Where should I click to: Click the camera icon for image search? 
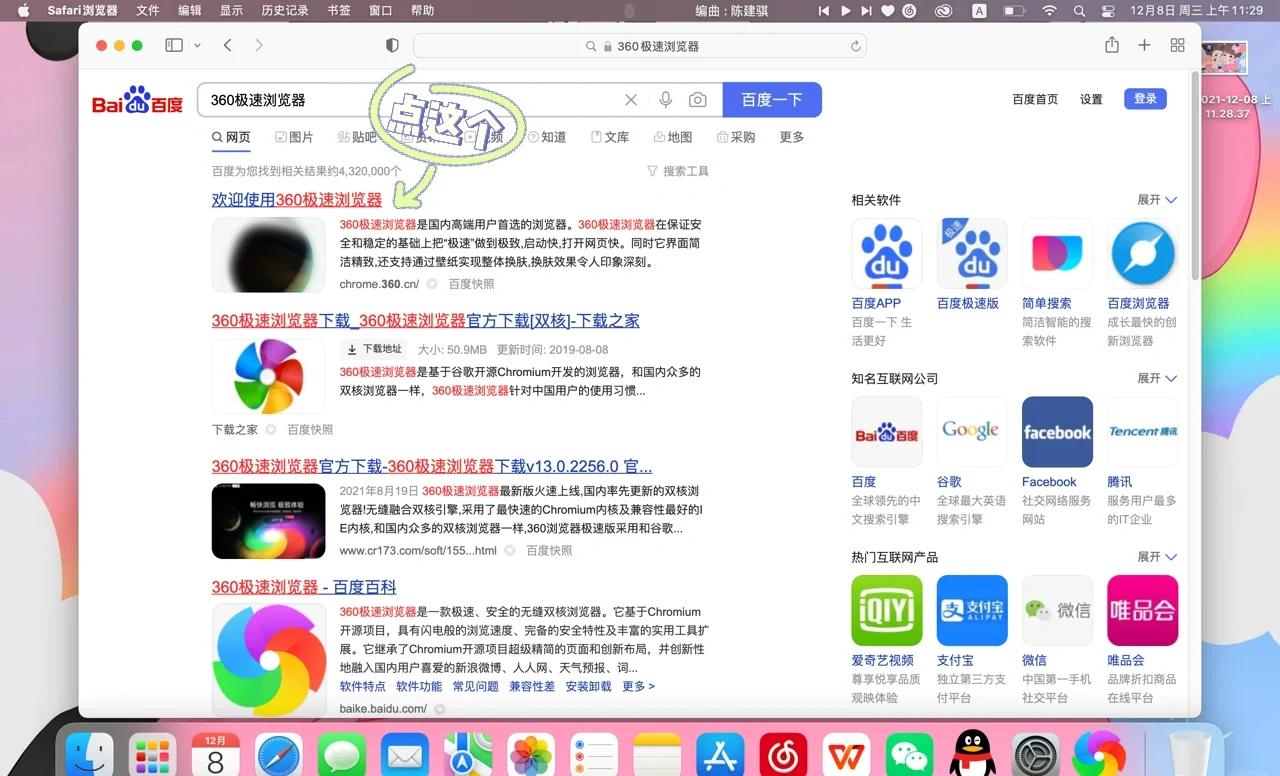[698, 99]
